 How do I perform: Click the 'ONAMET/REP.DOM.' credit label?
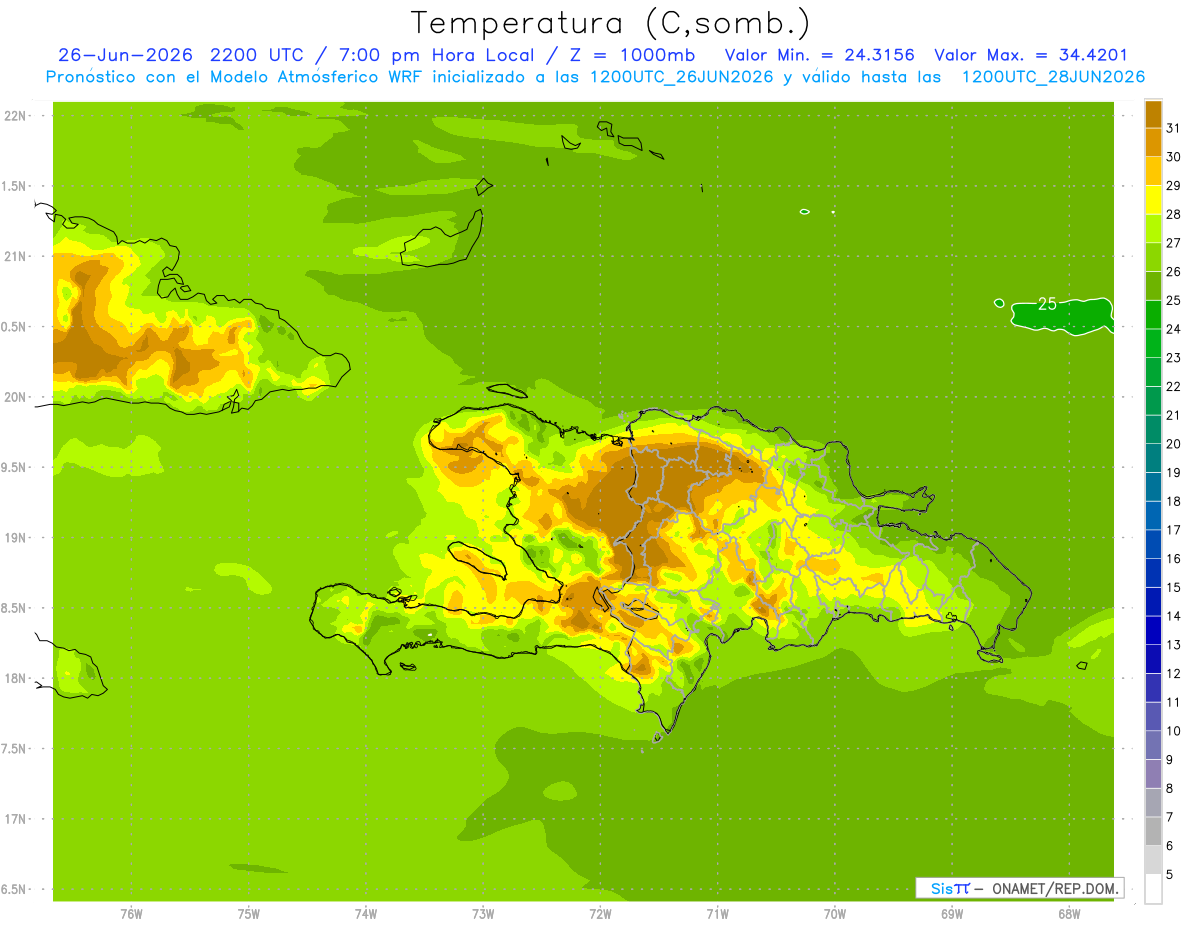(1054, 888)
